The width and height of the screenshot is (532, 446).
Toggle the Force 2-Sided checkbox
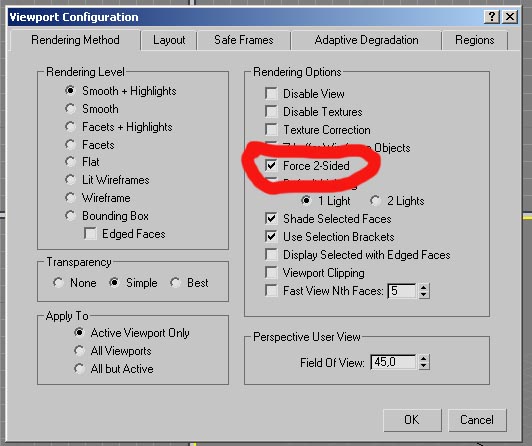point(271,166)
